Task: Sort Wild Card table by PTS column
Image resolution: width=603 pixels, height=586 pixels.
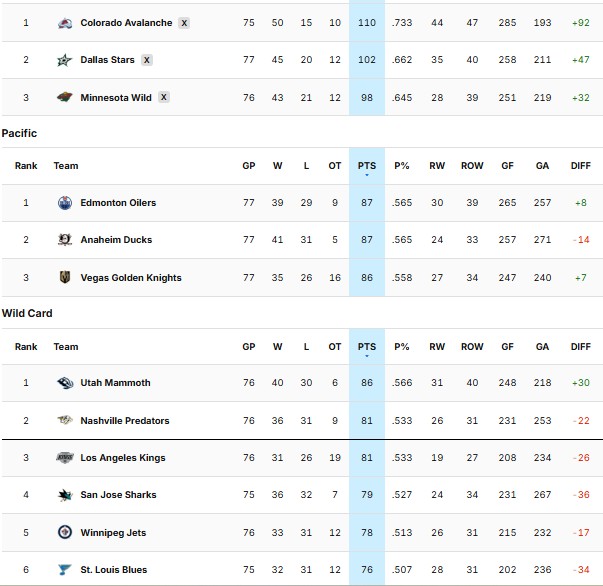Action: coord(366,347)
